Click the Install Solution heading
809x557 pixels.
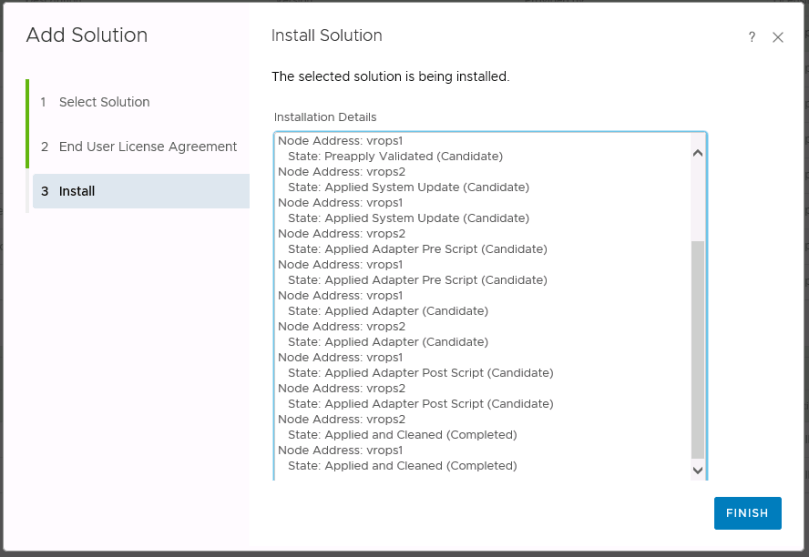(326, 36)
